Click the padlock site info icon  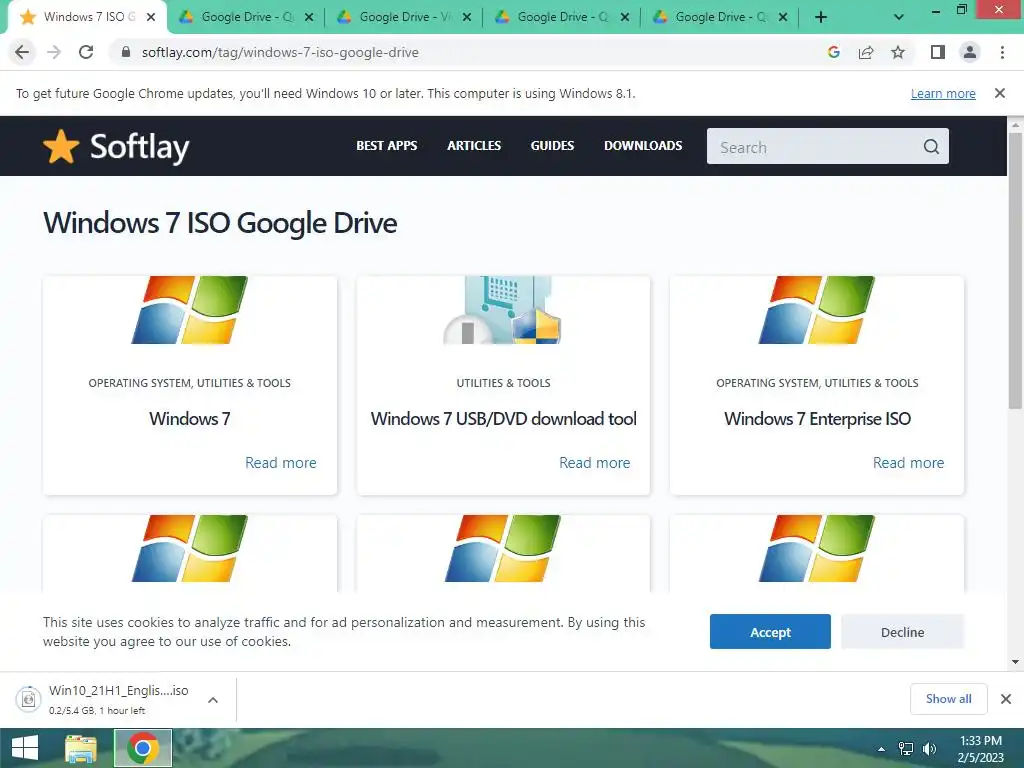click(x=126, y=52)
